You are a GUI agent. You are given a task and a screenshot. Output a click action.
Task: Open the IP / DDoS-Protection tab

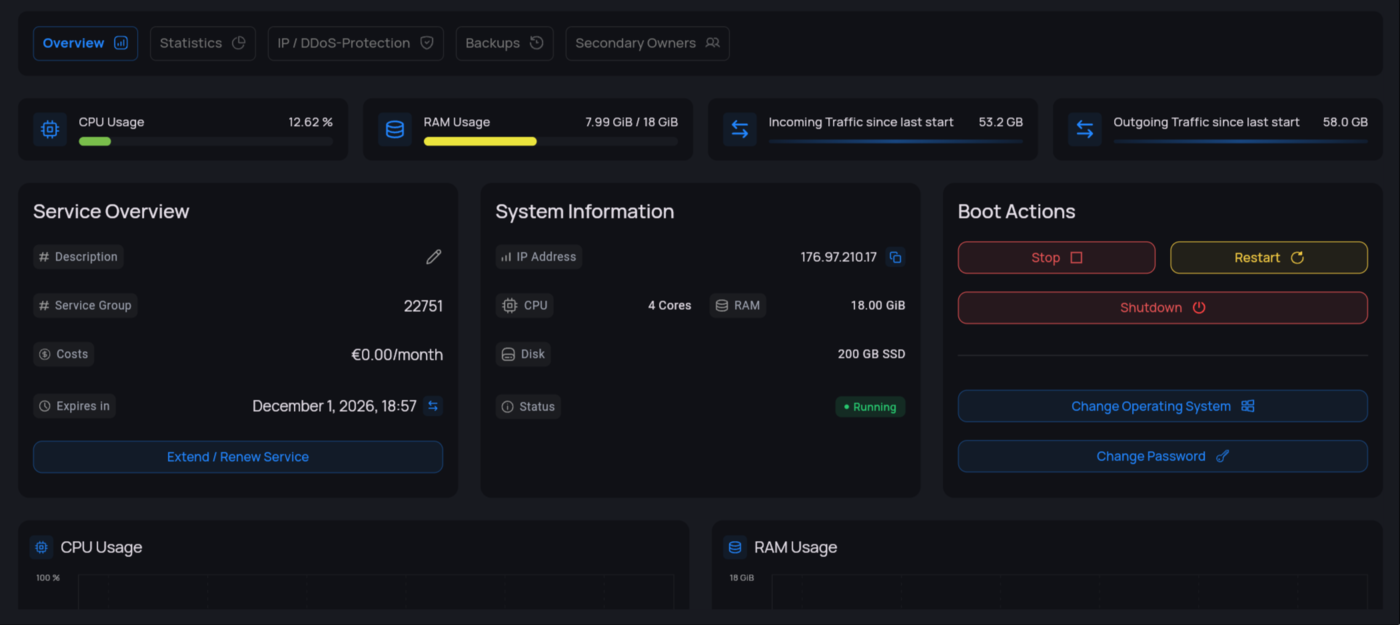[x=355, y=43]
